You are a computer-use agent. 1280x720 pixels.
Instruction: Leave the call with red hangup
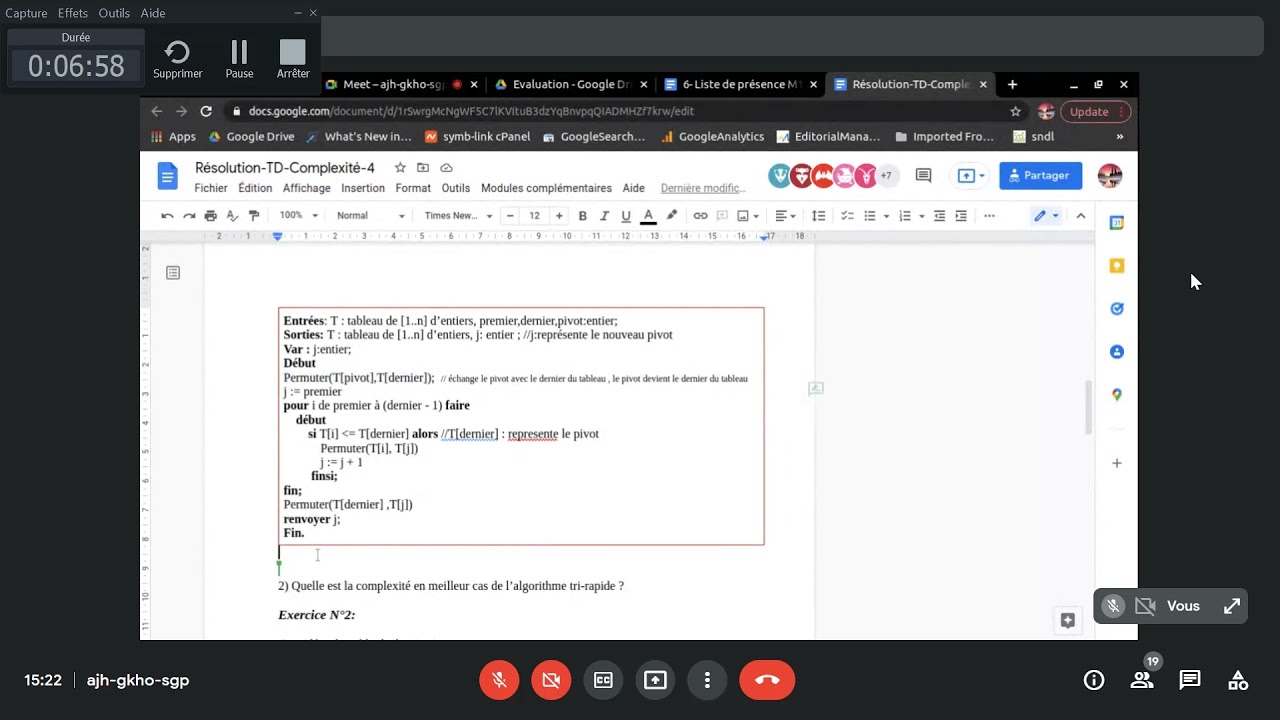point(767,680)
